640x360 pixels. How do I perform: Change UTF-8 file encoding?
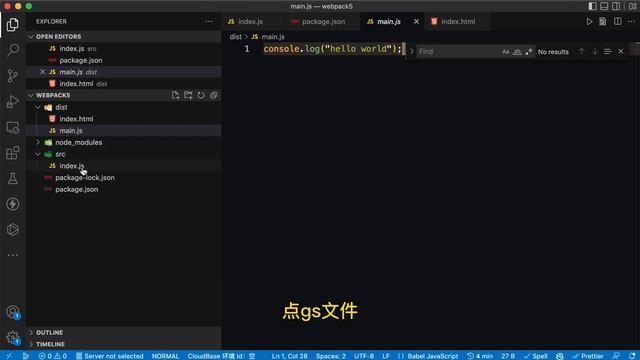364,356
